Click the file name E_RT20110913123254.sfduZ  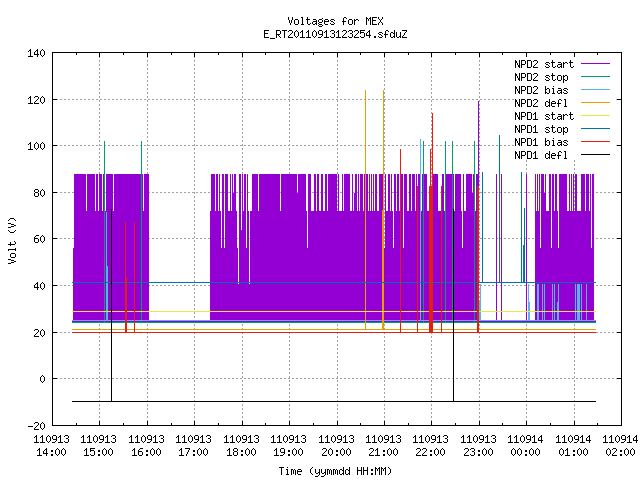[335, 34]
